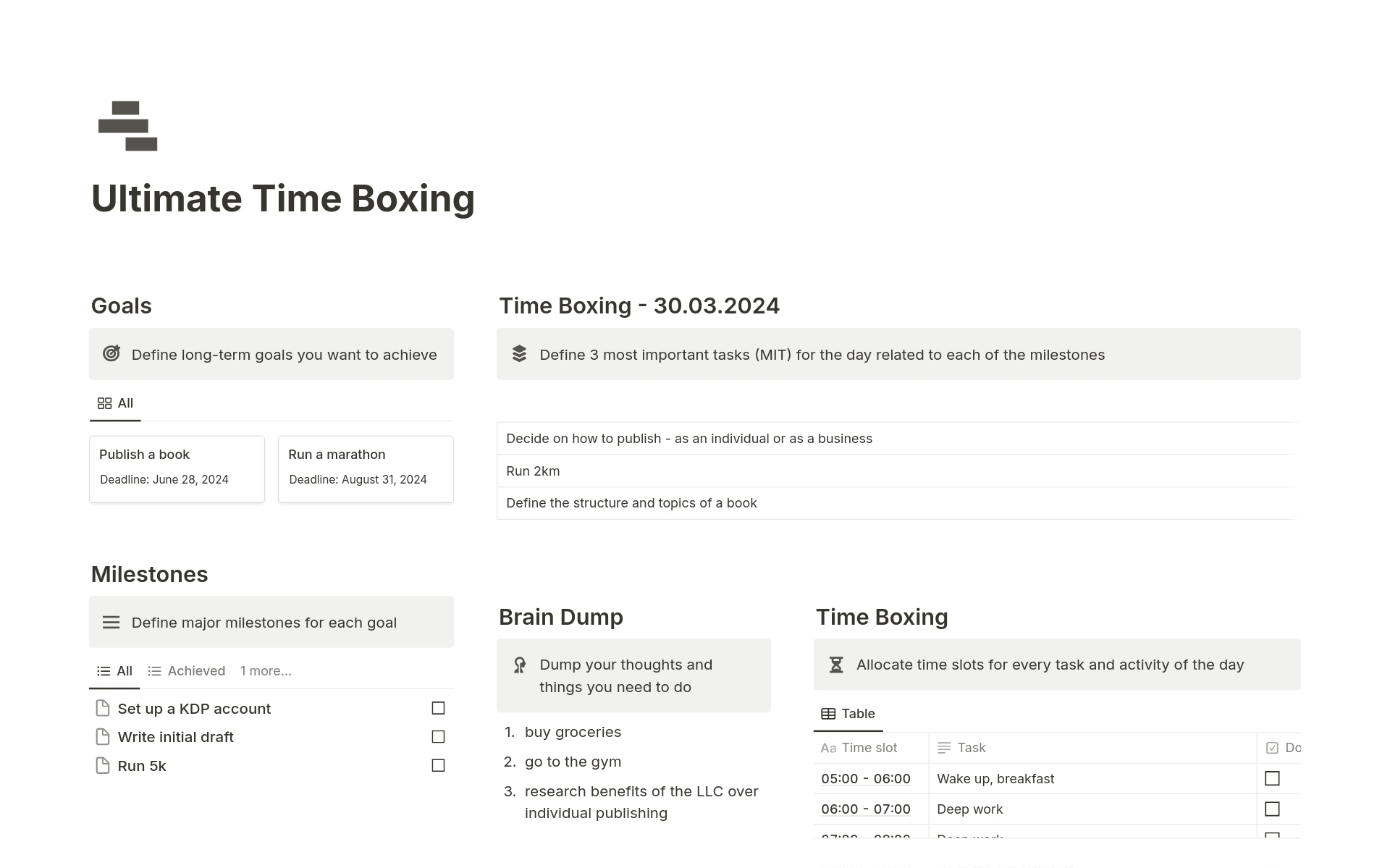
Task: Click the hourglass icon in Time Boxing callout
Action: pyautogui.click(x=836, y=665)
